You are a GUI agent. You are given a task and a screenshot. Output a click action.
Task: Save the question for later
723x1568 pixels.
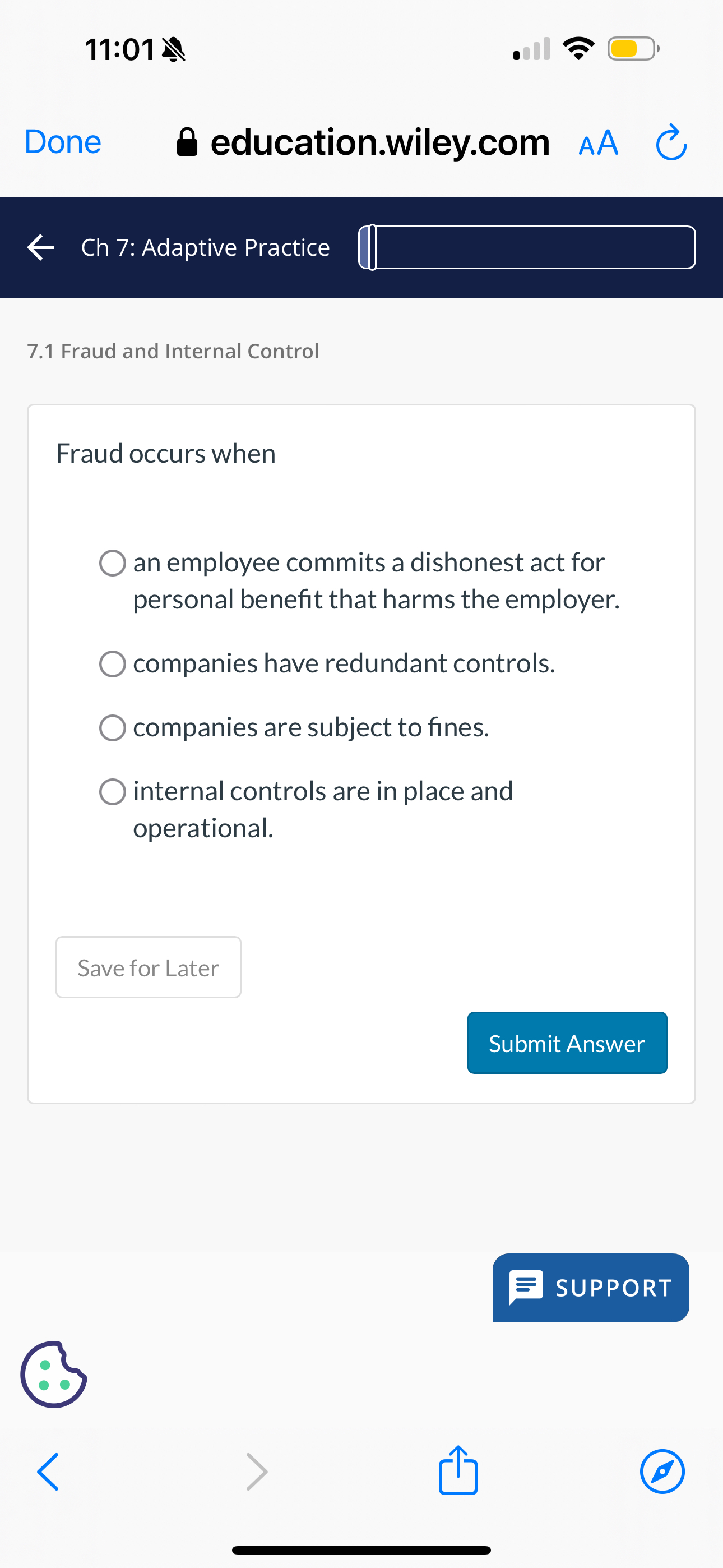147,967
